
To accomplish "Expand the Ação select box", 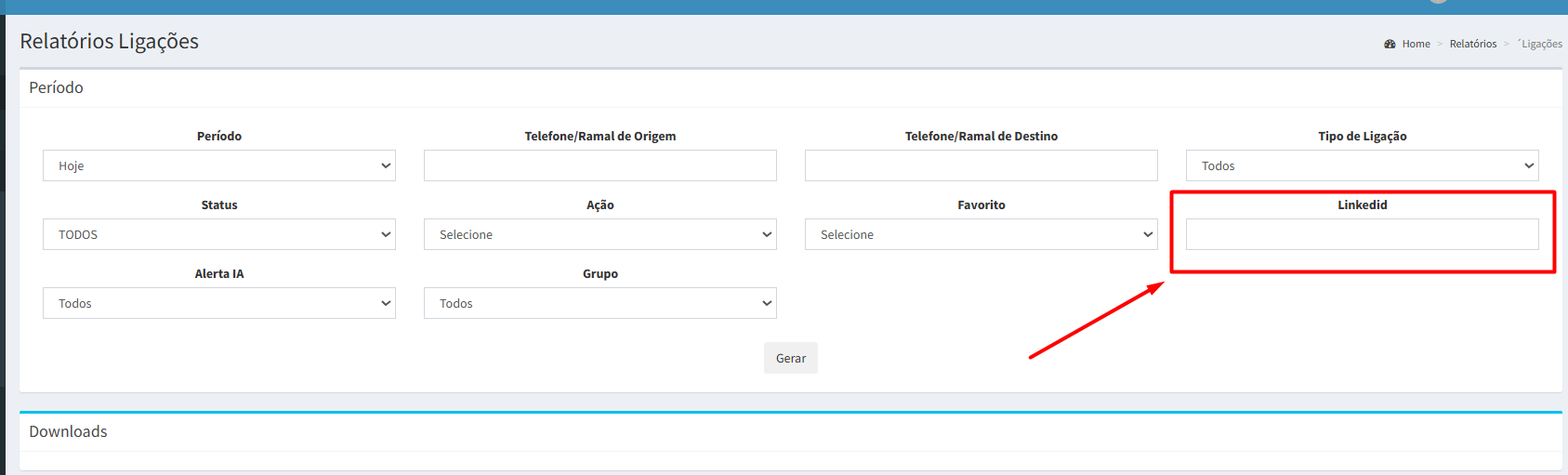I will click(600, 234).
